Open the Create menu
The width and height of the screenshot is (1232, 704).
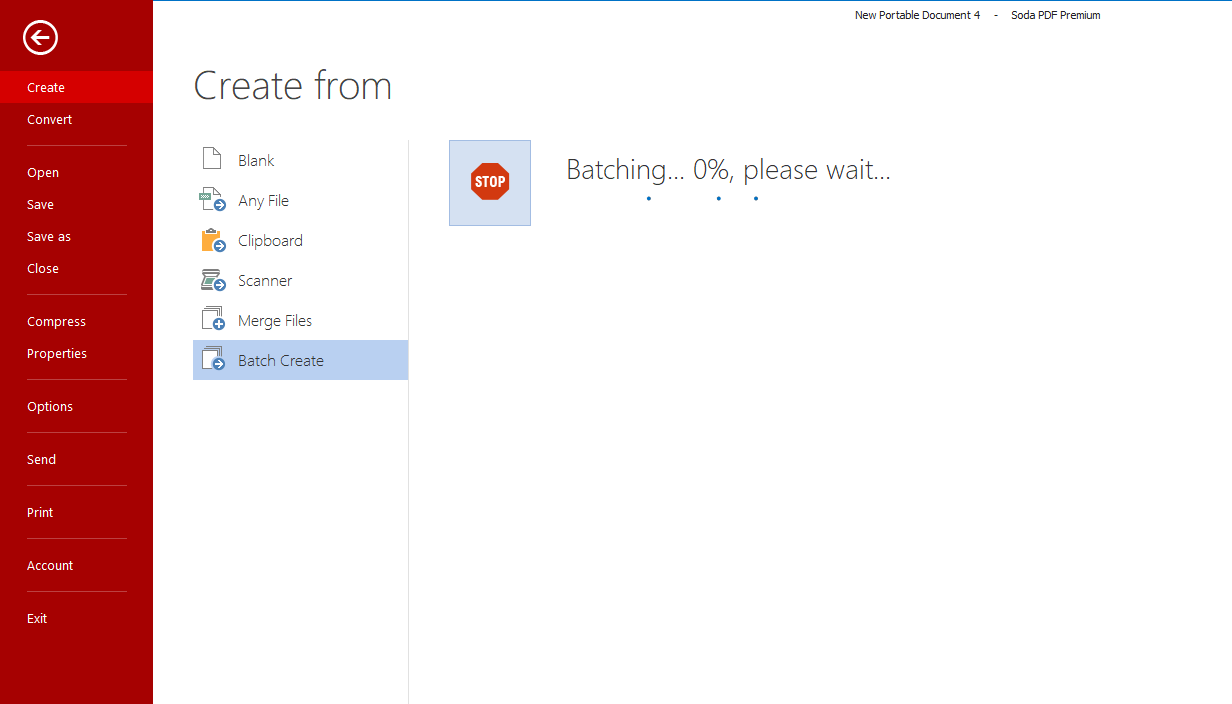pyautogui.click(x=76, y=87)
